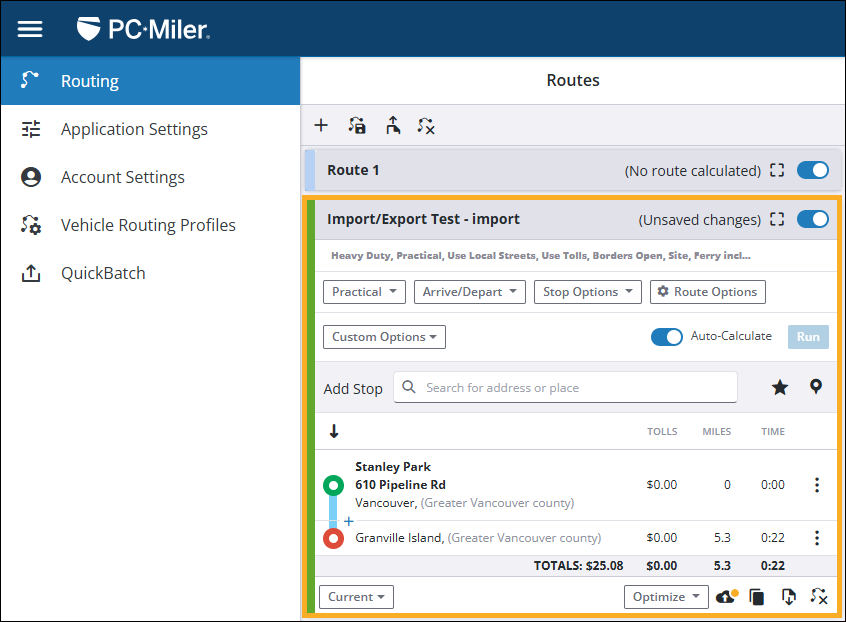Click the Granville Island stop text
846x622 pixels.
click(477, 538)
